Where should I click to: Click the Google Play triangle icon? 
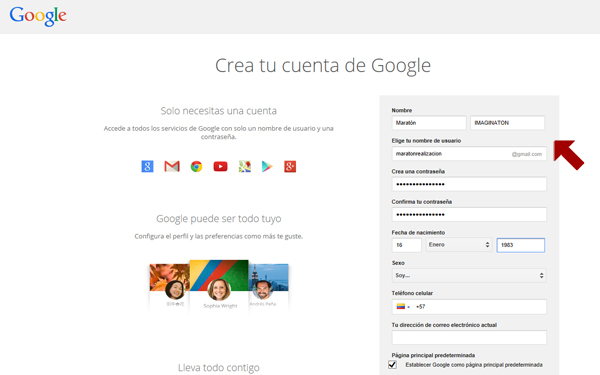point(267,166)
